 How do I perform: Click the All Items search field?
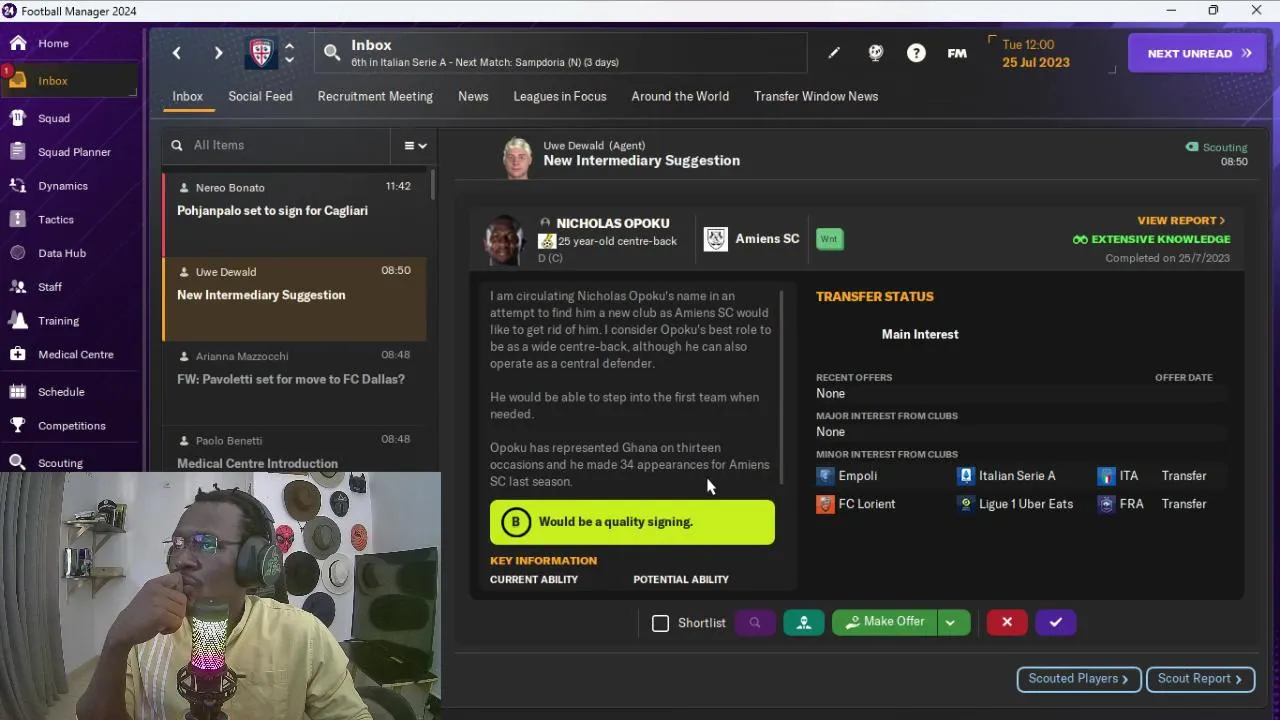click(276, 146)
